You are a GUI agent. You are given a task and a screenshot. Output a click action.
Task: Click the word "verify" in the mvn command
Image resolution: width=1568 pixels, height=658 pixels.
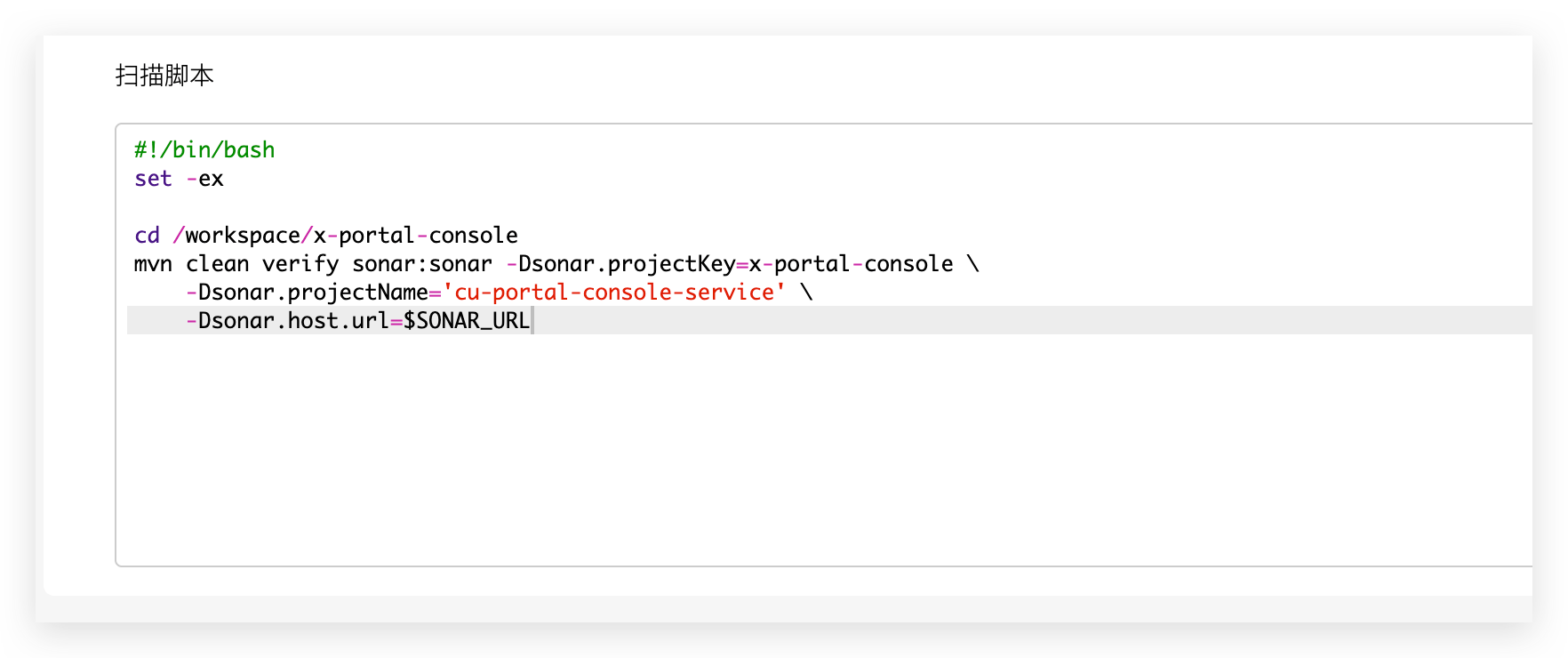[x=300, y=264]
